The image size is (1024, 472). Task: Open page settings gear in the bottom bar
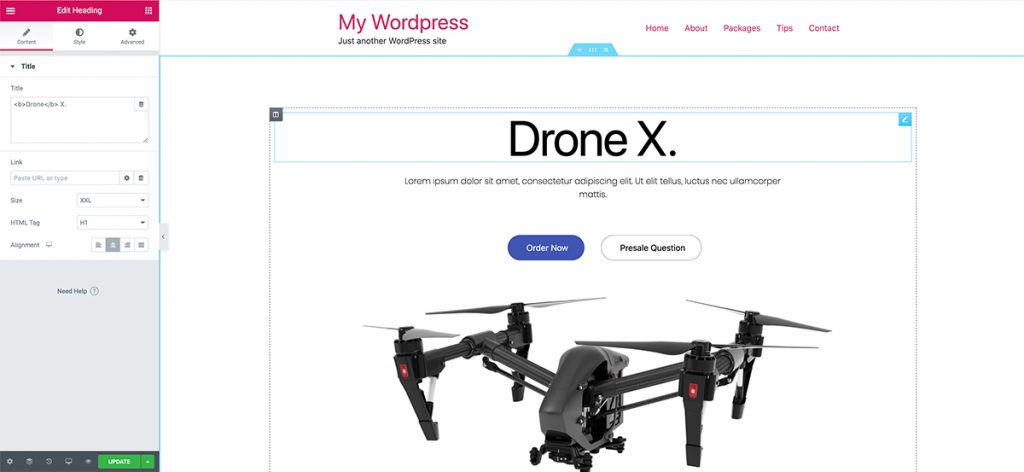(x=10, y=462)
